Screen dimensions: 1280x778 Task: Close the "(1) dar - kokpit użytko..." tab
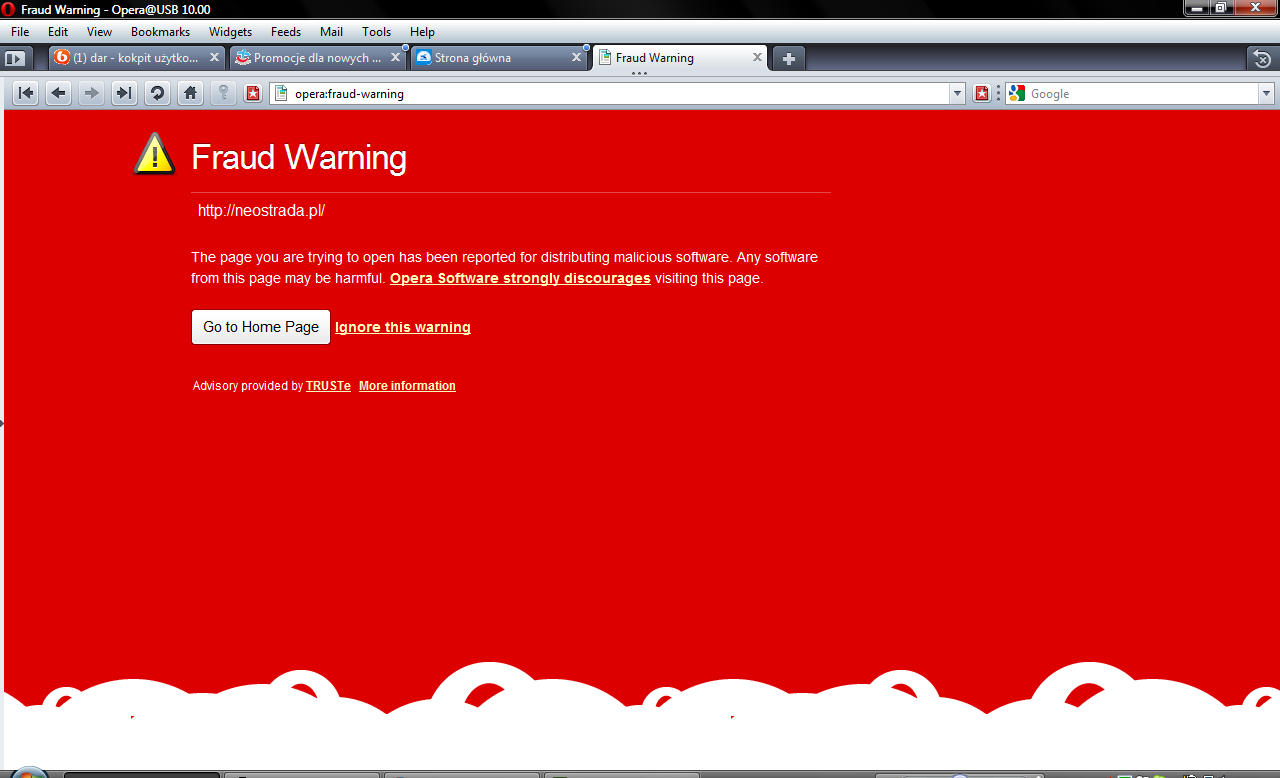click(214, 58)
